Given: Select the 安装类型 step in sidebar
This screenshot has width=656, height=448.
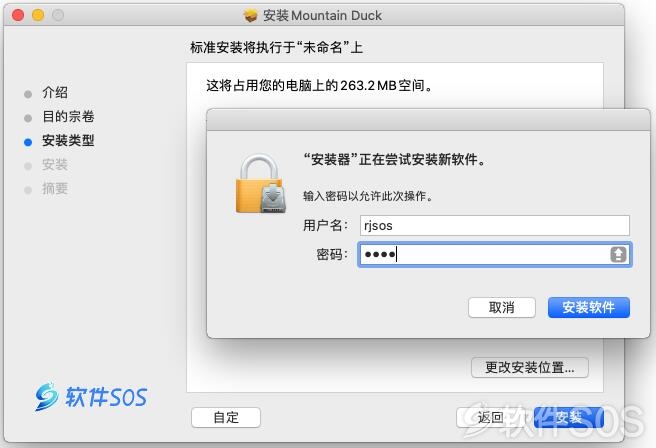Looking at the screenshot, I should pyautogui.click(x=68, y=141).
